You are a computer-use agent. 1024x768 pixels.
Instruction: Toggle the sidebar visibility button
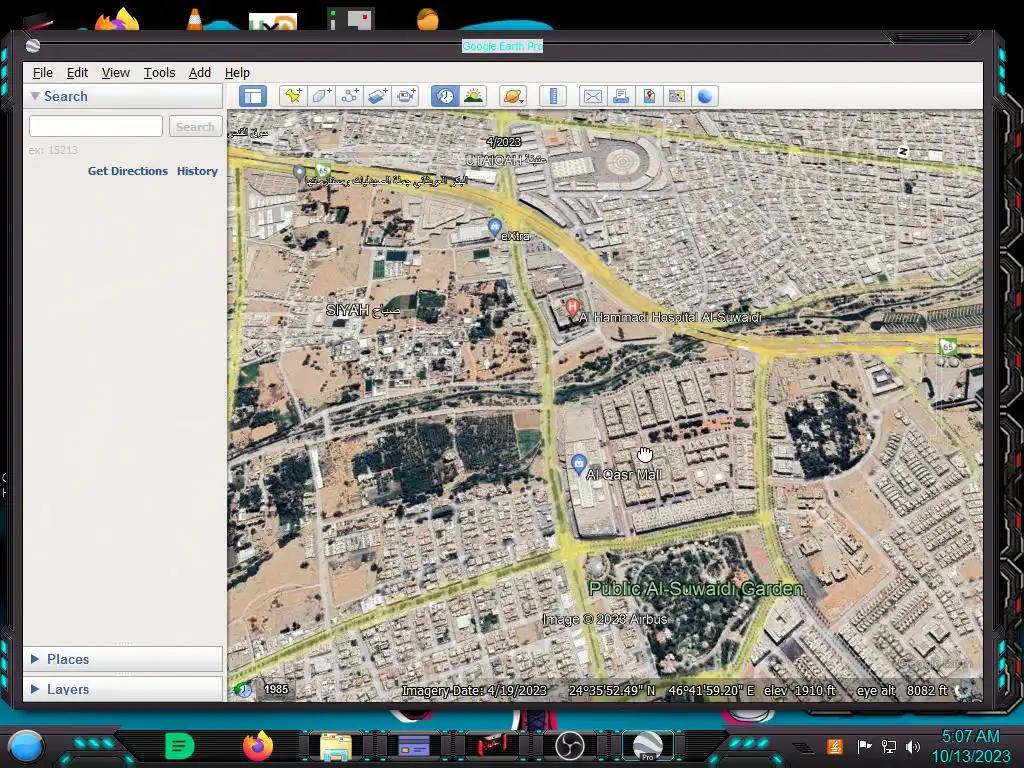(x=253, y=96)
